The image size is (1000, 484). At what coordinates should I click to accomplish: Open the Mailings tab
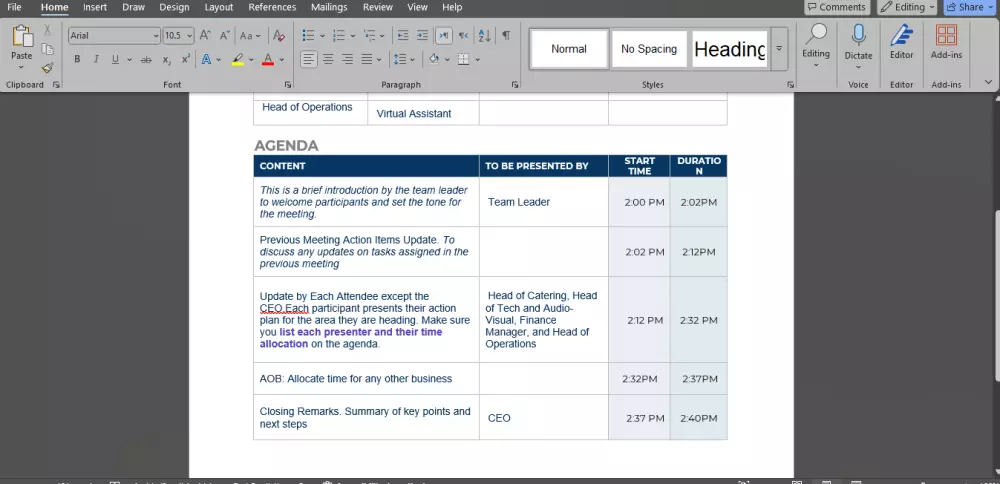point(329,7)
